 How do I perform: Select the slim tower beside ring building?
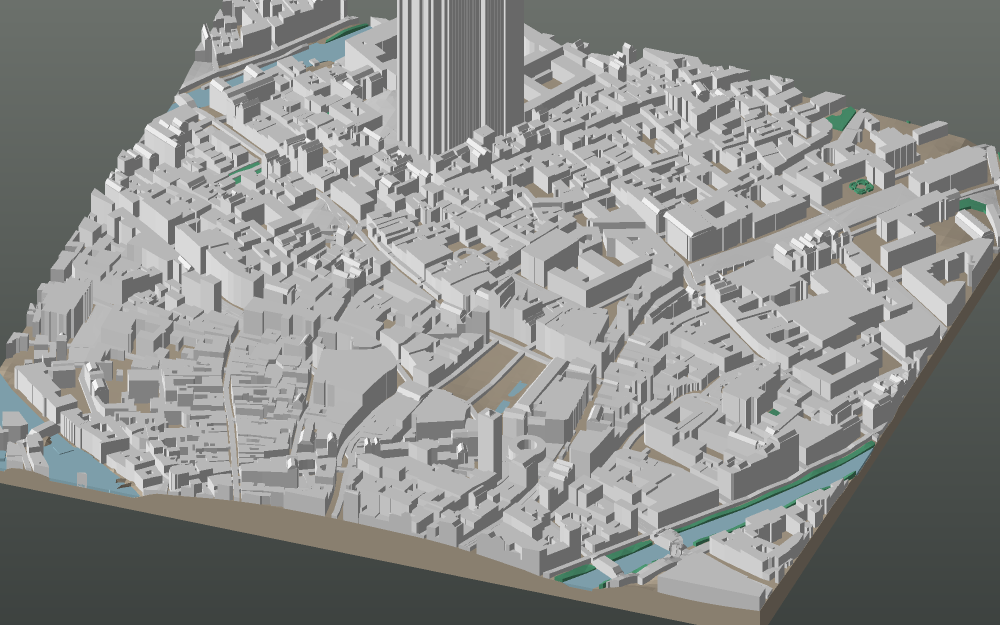pyautogui.click(x=490, y=441)
